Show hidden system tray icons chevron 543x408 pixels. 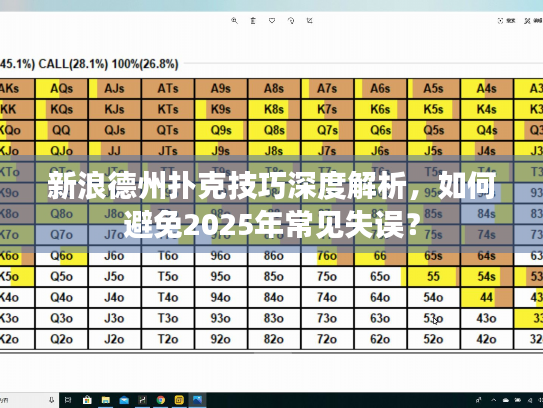coord(494,400)
